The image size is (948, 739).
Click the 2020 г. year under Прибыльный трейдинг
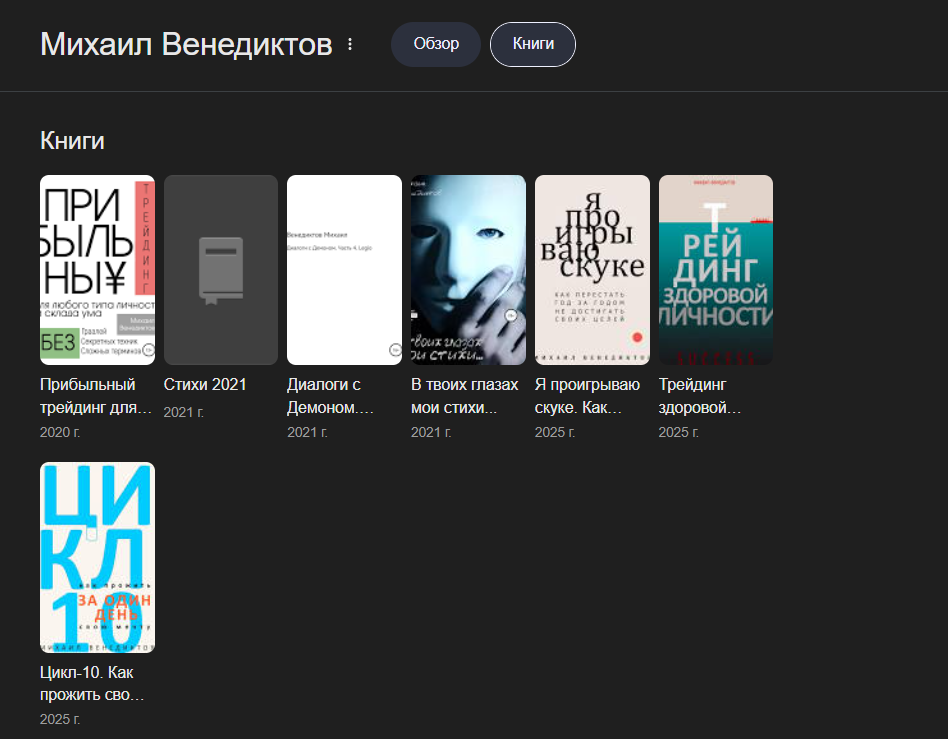pyautogui.click(x=60, y=432)
